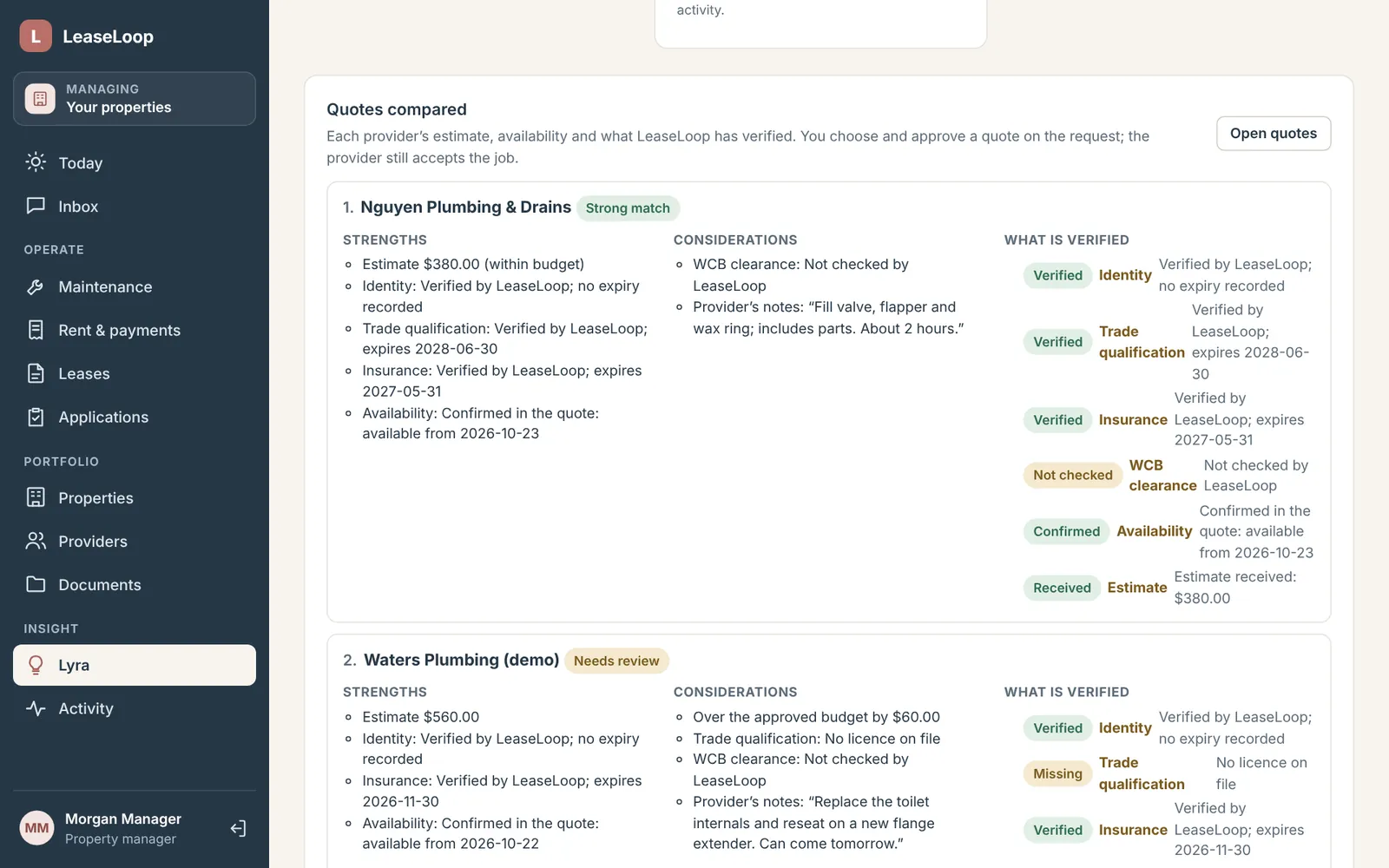Click the building icon in Managing card
1389x868 pixels.
click(x=40, y=98)
